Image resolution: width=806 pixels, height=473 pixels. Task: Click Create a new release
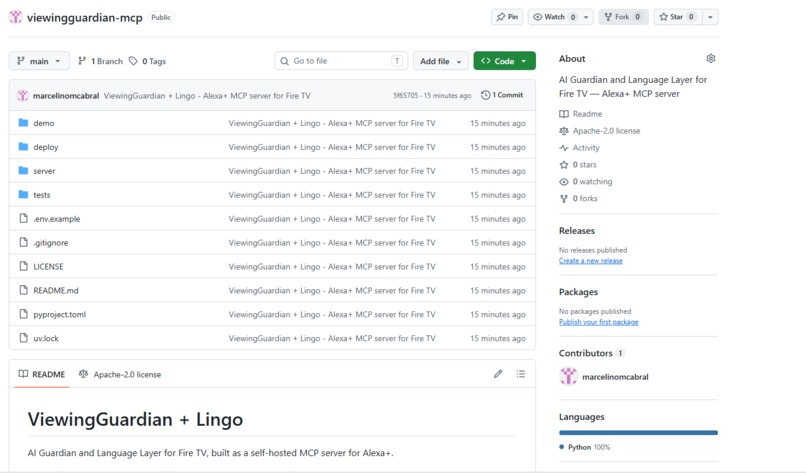pos(591,261)
